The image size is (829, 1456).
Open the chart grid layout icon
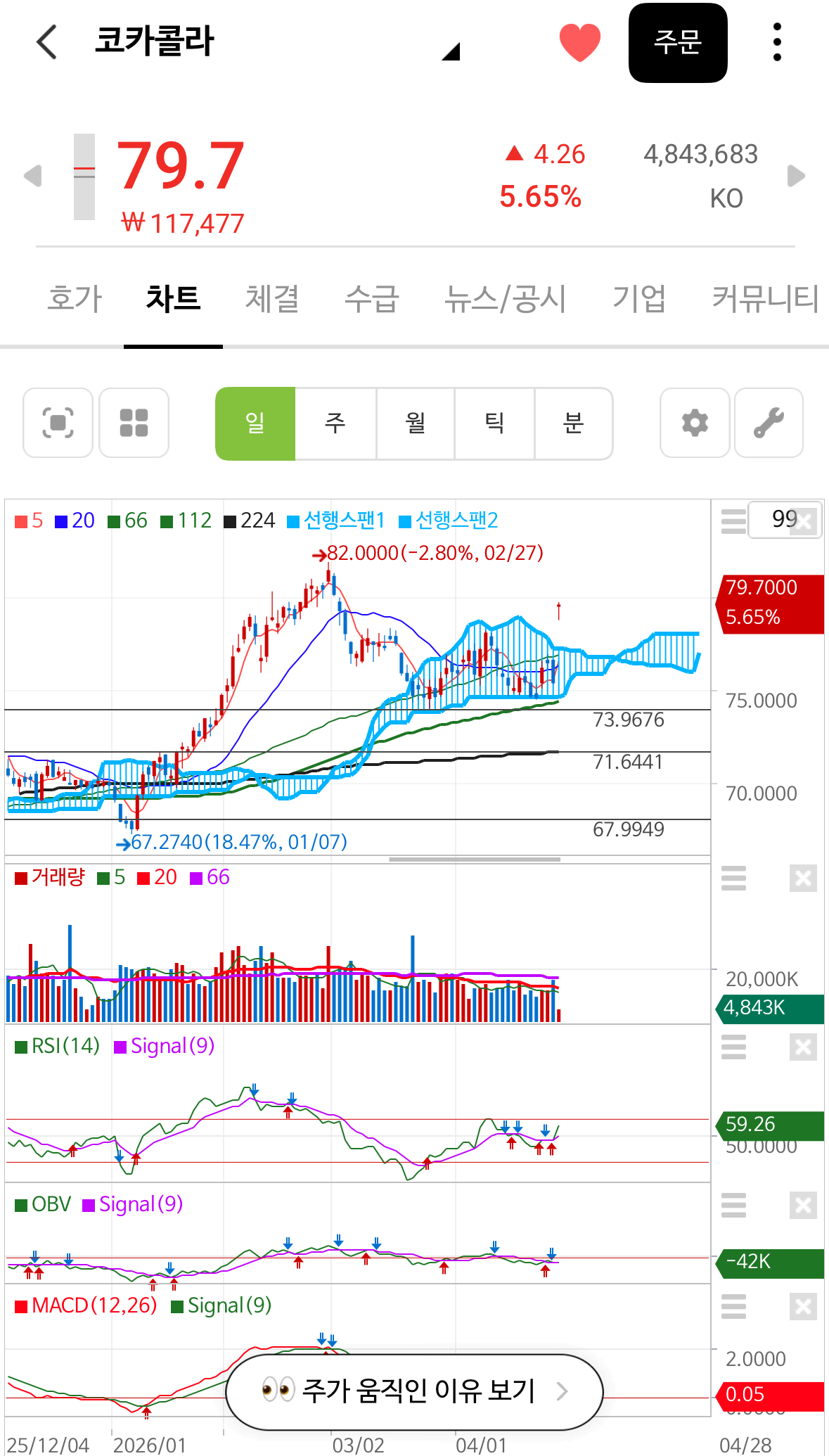[x=134, y=423]
